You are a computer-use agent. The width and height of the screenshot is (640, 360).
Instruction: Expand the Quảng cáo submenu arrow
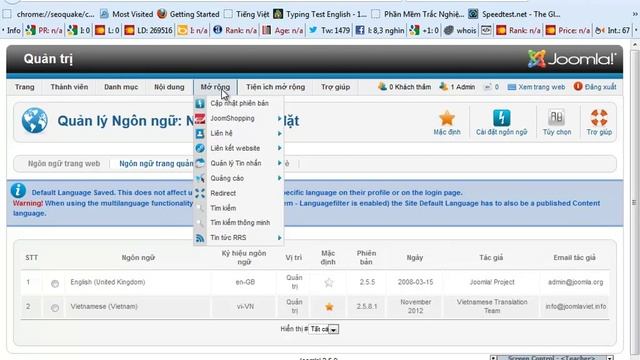click(280, 178)
